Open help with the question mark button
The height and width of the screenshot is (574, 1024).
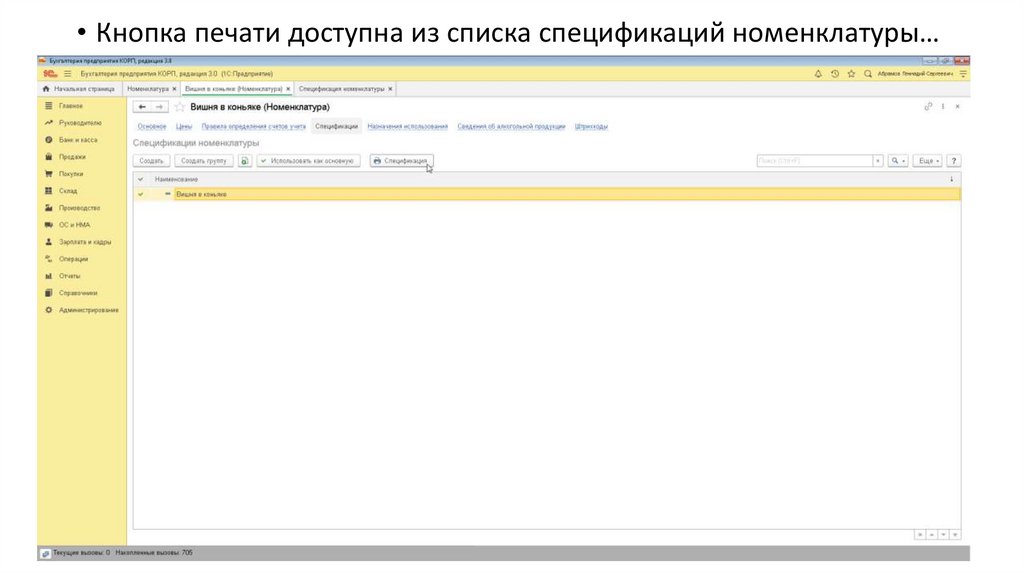tap(953, 161)
